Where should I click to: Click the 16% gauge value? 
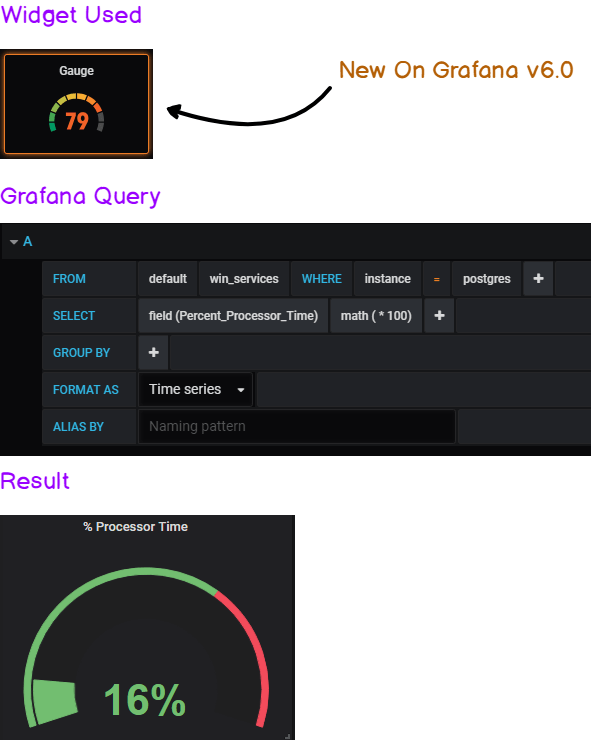coord(144,700)
